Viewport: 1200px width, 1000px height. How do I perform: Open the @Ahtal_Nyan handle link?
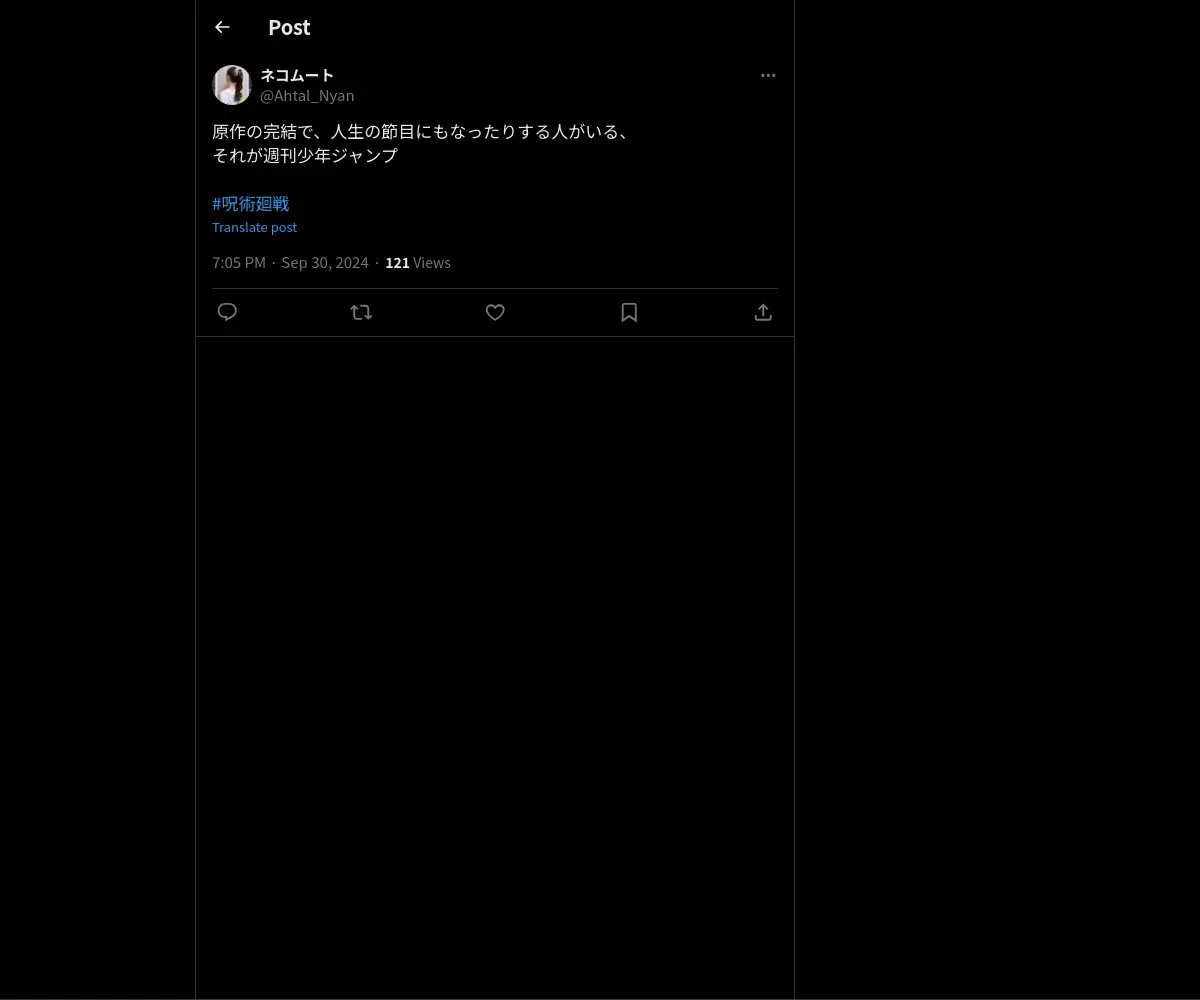click(307, 96)
